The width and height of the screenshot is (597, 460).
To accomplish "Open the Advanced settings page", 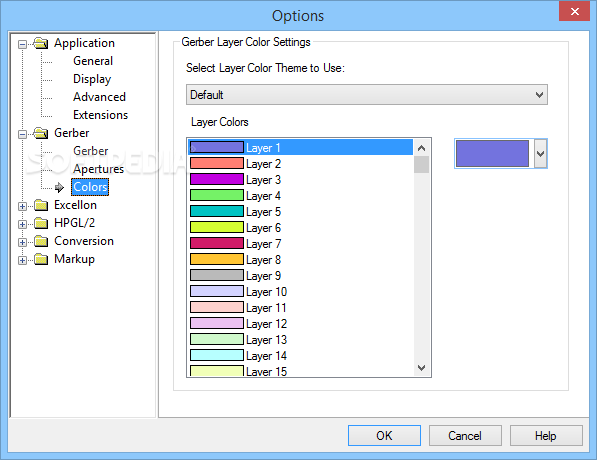I will coord(99,97).
